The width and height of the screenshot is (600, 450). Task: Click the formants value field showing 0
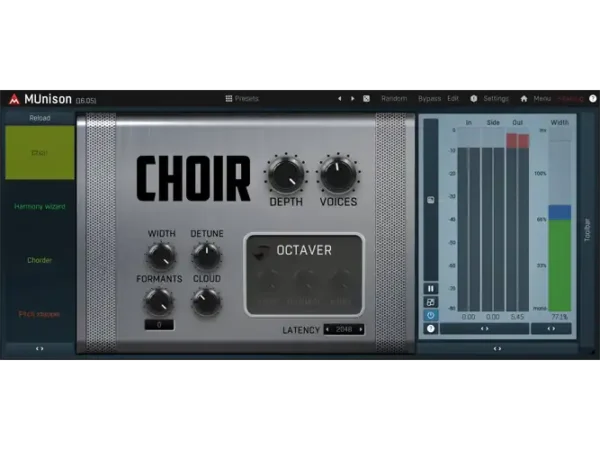(159, 325)
